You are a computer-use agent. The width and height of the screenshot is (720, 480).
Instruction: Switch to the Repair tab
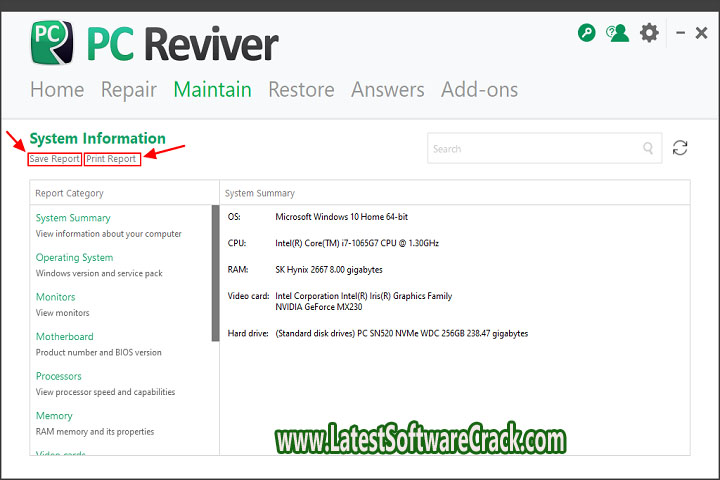coord(129,90)
